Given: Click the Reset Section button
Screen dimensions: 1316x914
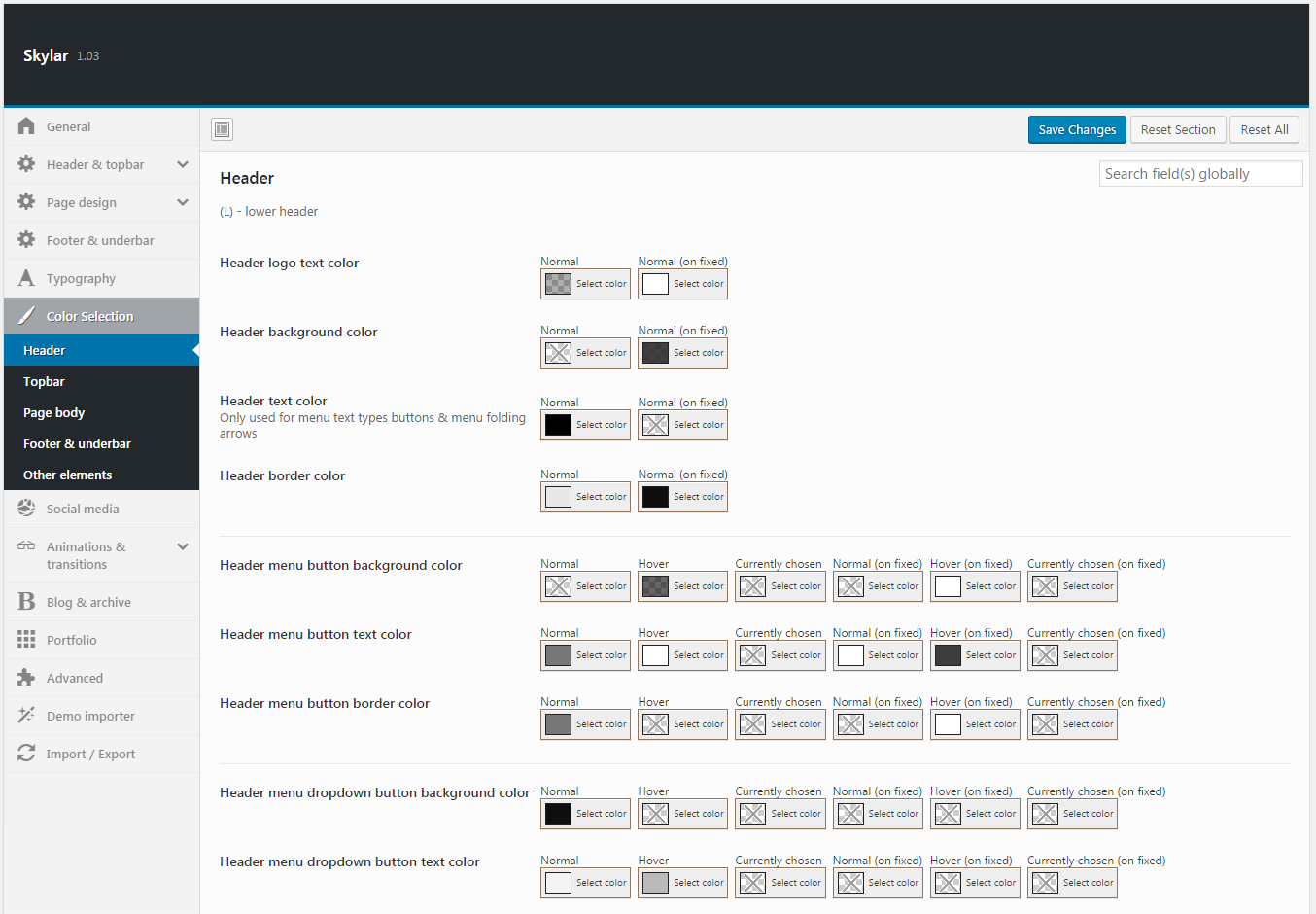Looking at the screenshot, I should pyautogui.click(x=1178, y=129).
